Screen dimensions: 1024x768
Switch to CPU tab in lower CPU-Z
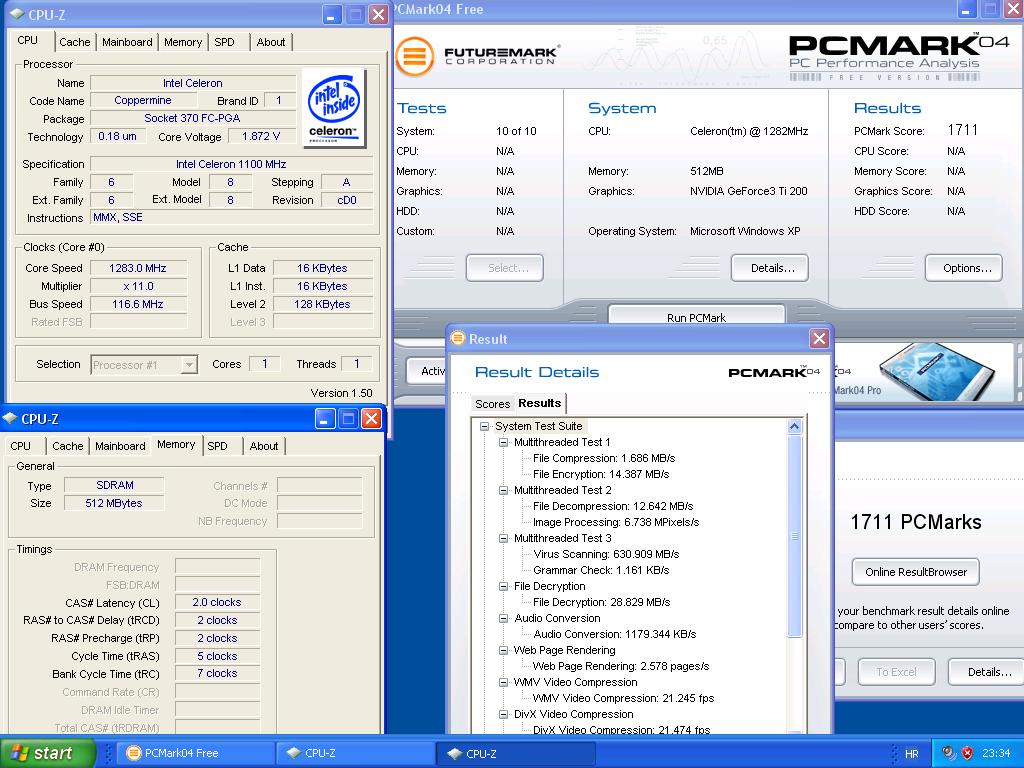(20, 446)
